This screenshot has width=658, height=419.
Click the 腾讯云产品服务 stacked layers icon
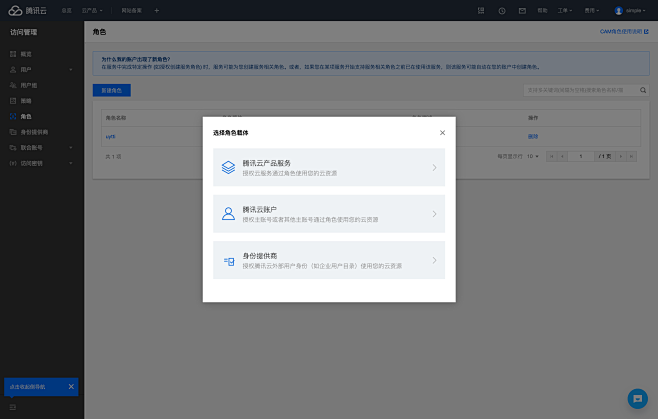tap(228, 167)
